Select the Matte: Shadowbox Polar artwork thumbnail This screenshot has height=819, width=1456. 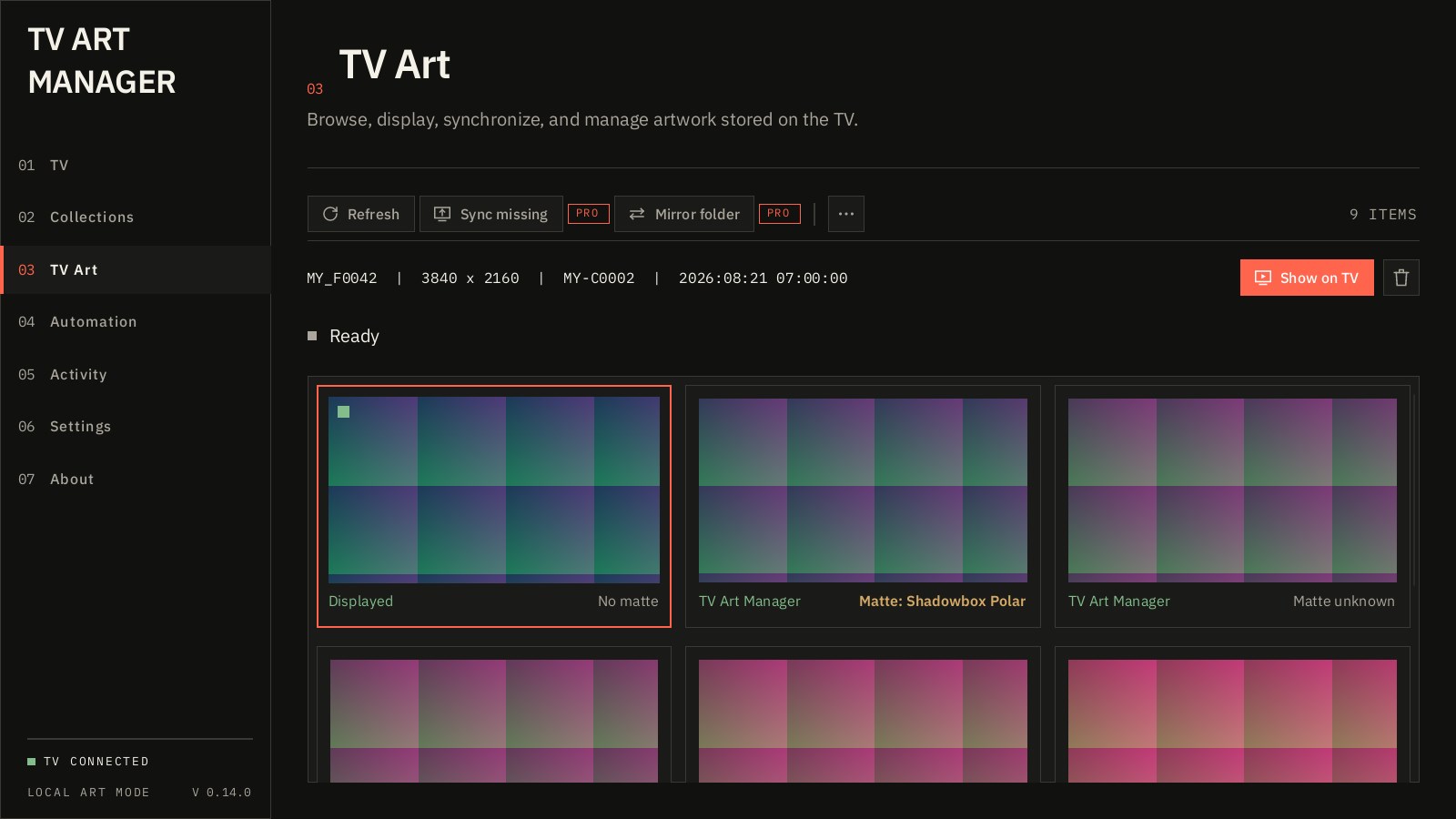click(x=863, y=490)
